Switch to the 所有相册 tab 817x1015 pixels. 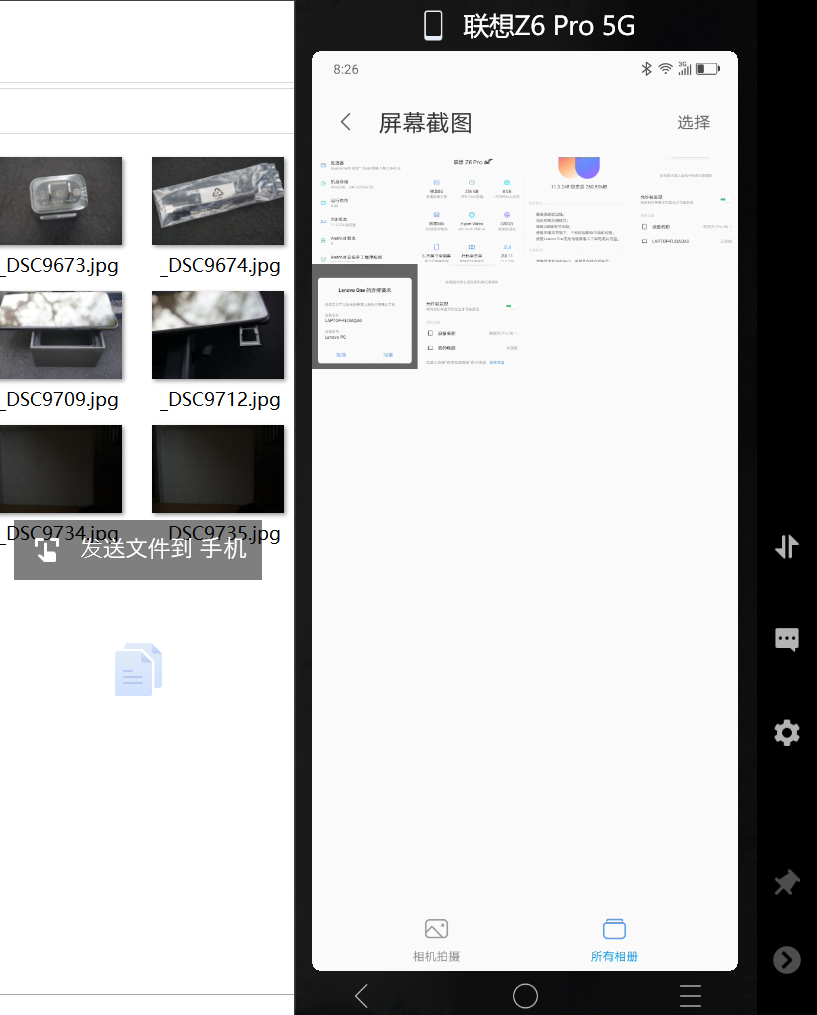614,940
